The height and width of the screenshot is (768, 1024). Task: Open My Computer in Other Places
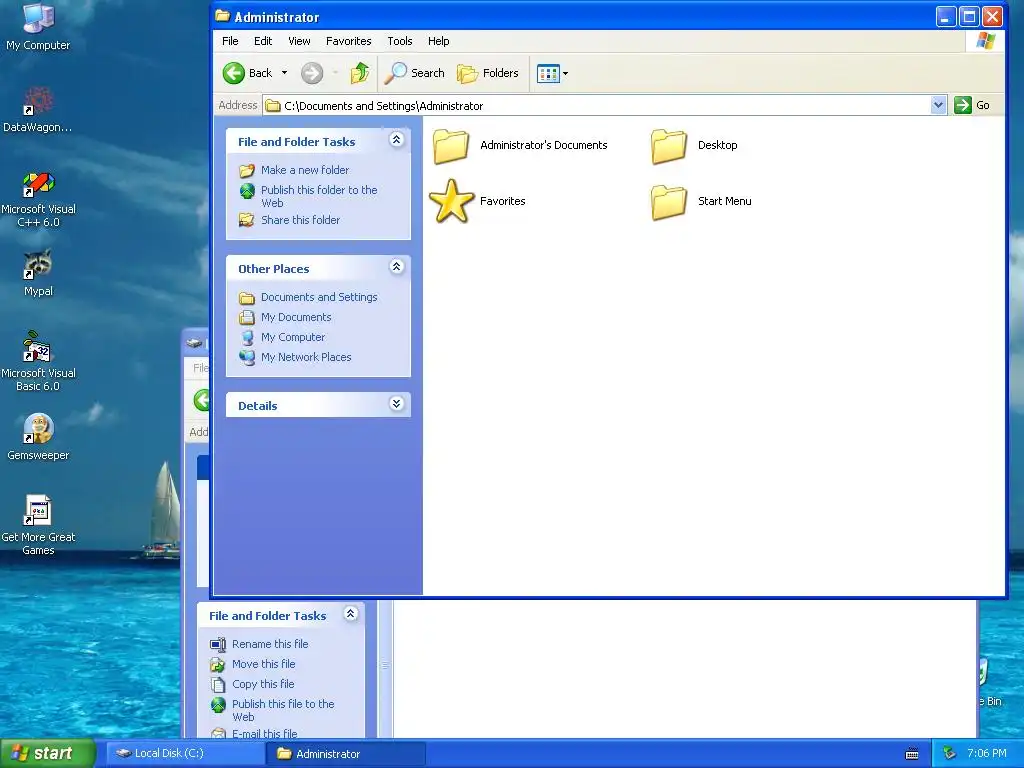293,338
